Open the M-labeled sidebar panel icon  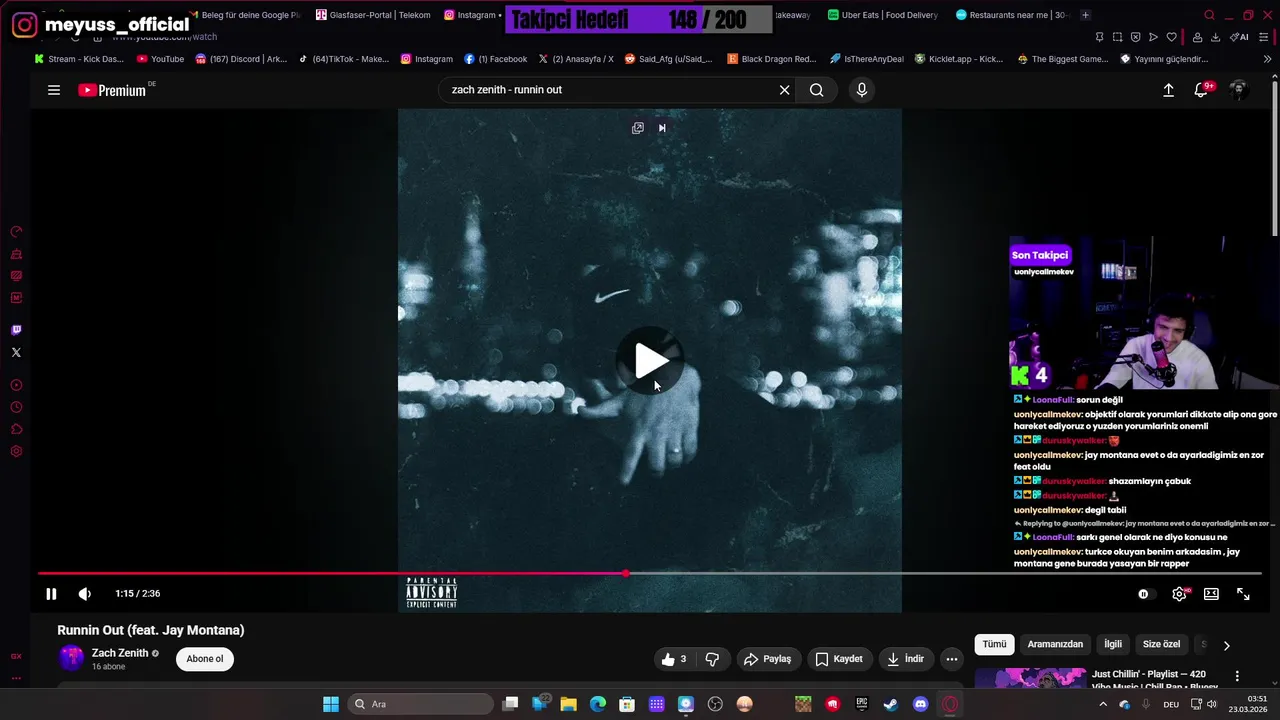[x=16, y=298]
